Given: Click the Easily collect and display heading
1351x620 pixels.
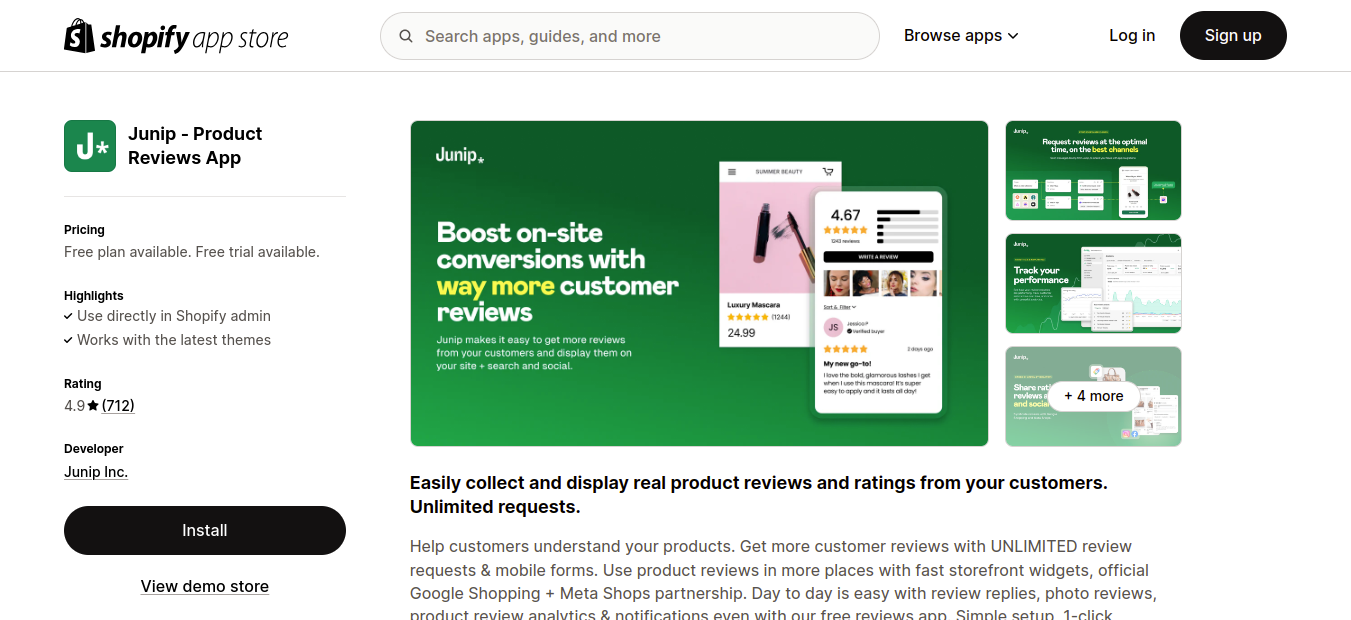Looking at the screenshot, I should coord(759,495).
